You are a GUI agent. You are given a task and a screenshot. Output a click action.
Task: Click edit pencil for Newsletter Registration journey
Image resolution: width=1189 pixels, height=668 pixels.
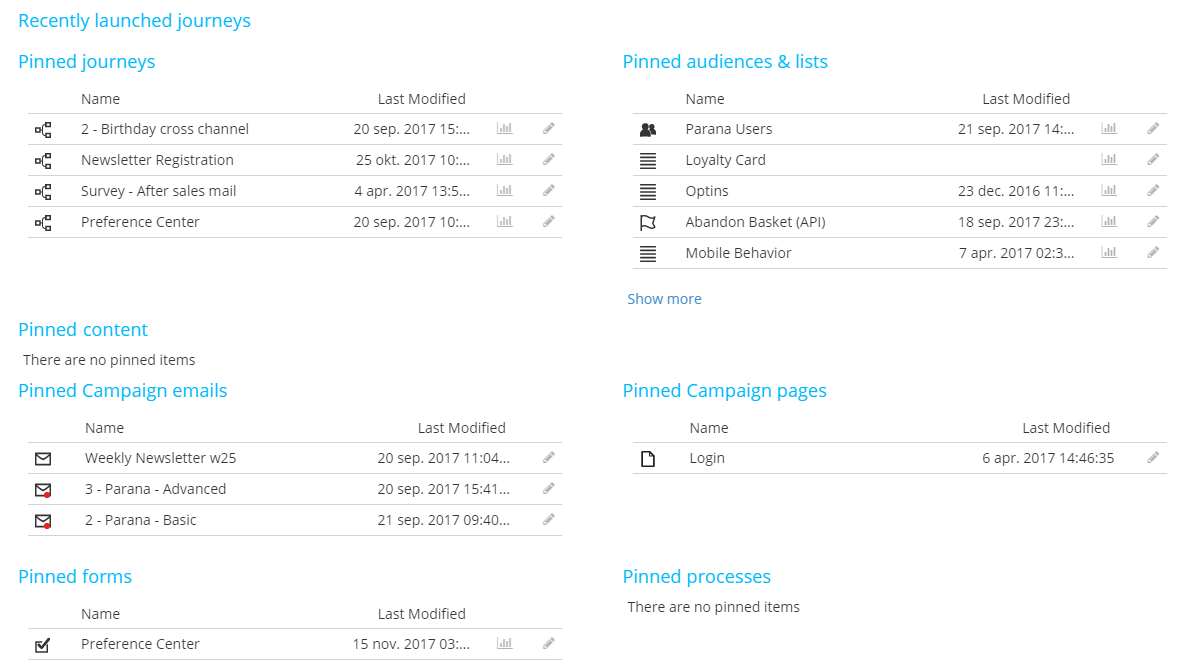(x=548, y=160)
